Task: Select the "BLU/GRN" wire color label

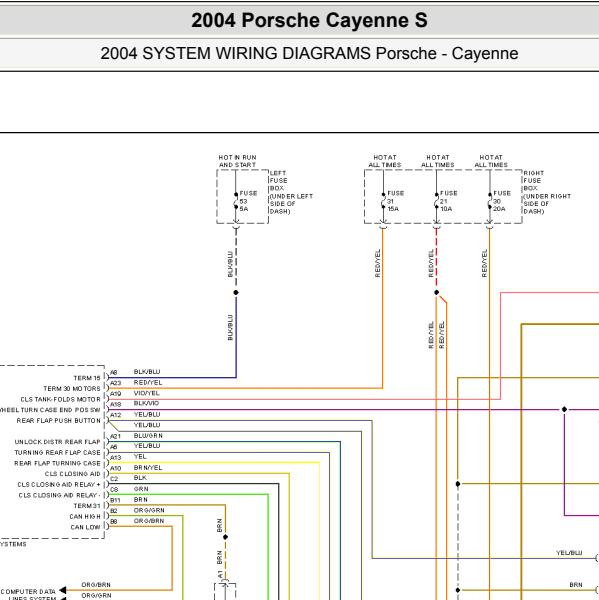Action: (x=148, y=435)
